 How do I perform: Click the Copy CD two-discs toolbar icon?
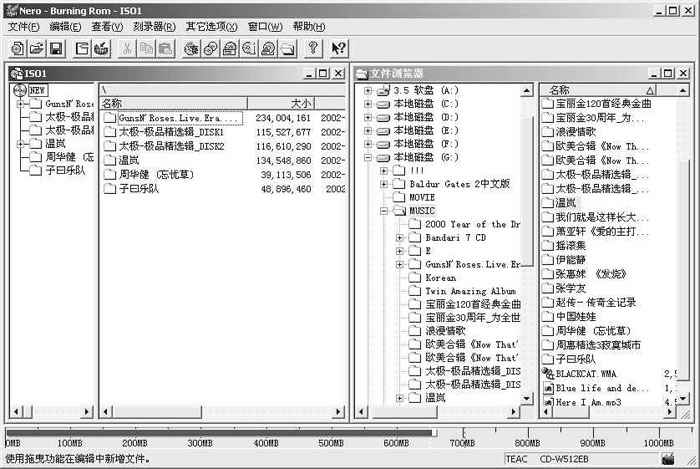[x=211, y=48]
